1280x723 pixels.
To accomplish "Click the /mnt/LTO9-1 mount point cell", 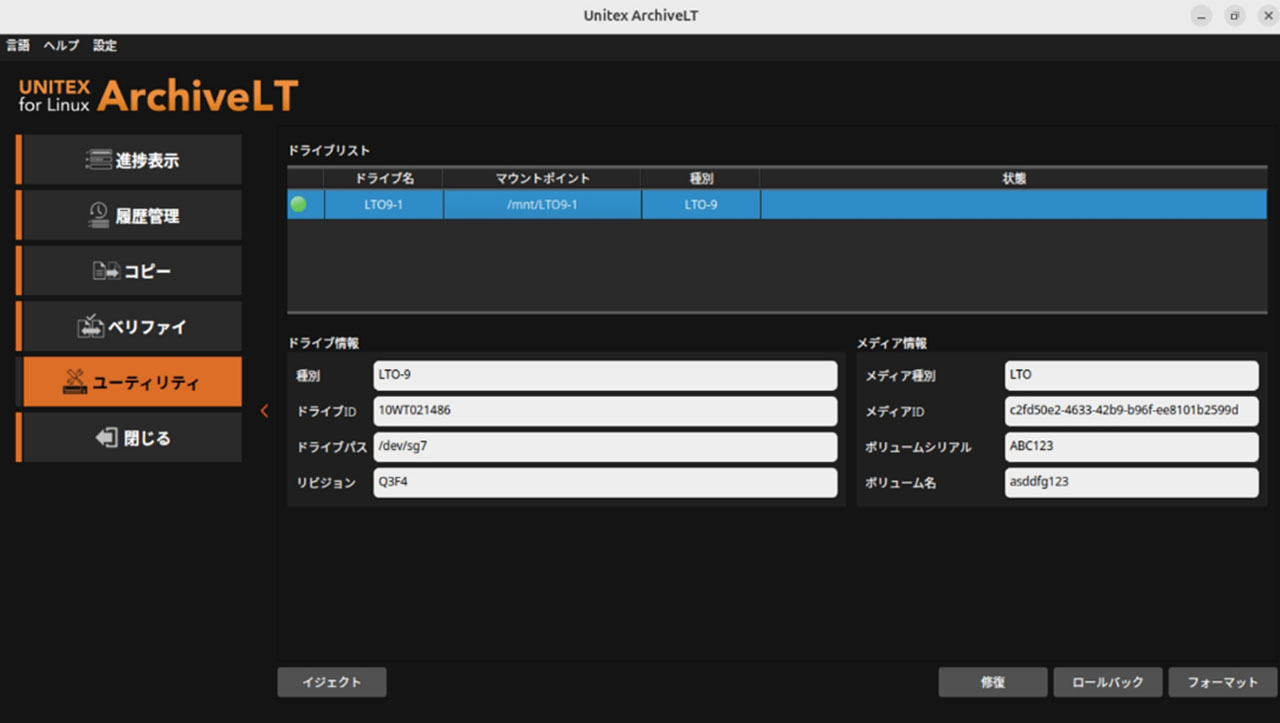I will 542,204.
